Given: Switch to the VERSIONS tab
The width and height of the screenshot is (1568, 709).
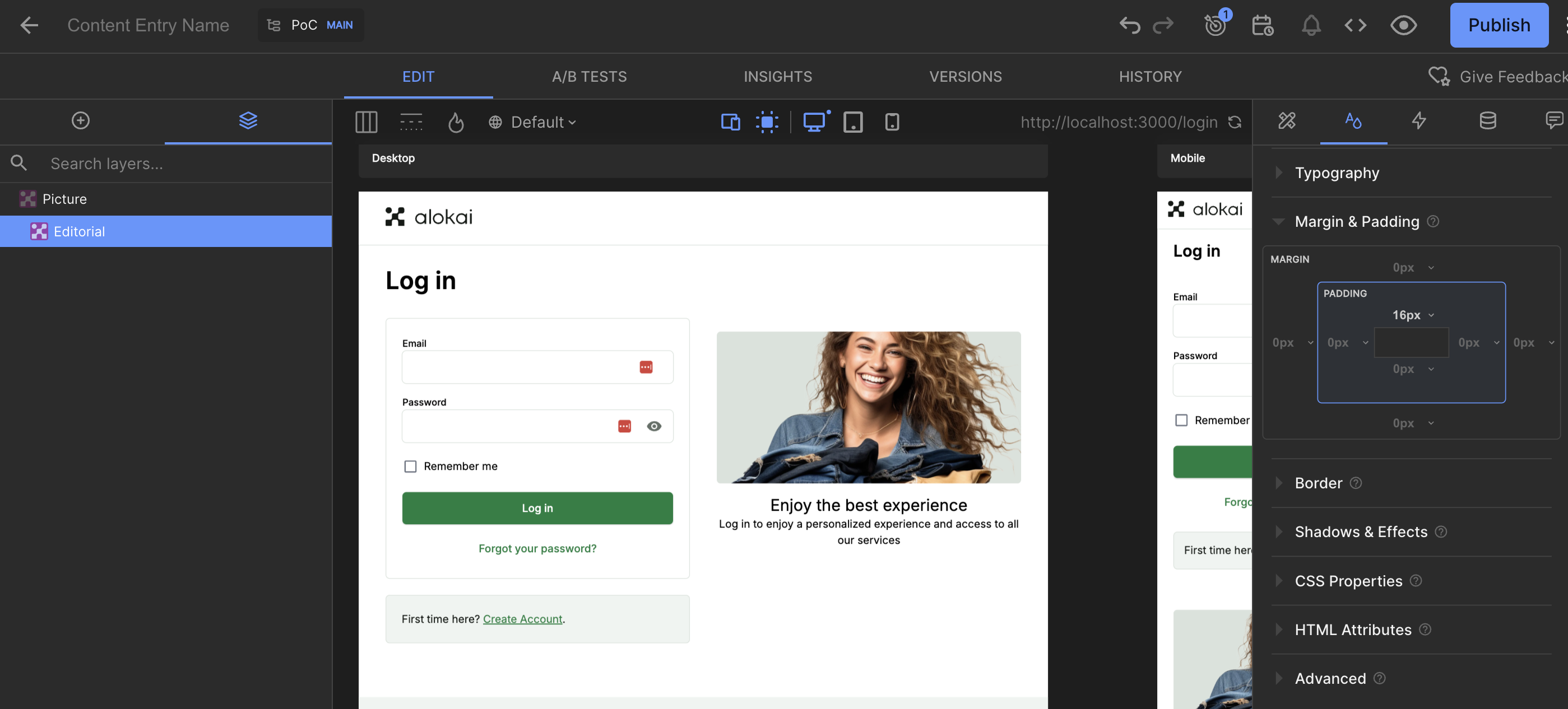Looking at the screenshot, I should 965,76.
